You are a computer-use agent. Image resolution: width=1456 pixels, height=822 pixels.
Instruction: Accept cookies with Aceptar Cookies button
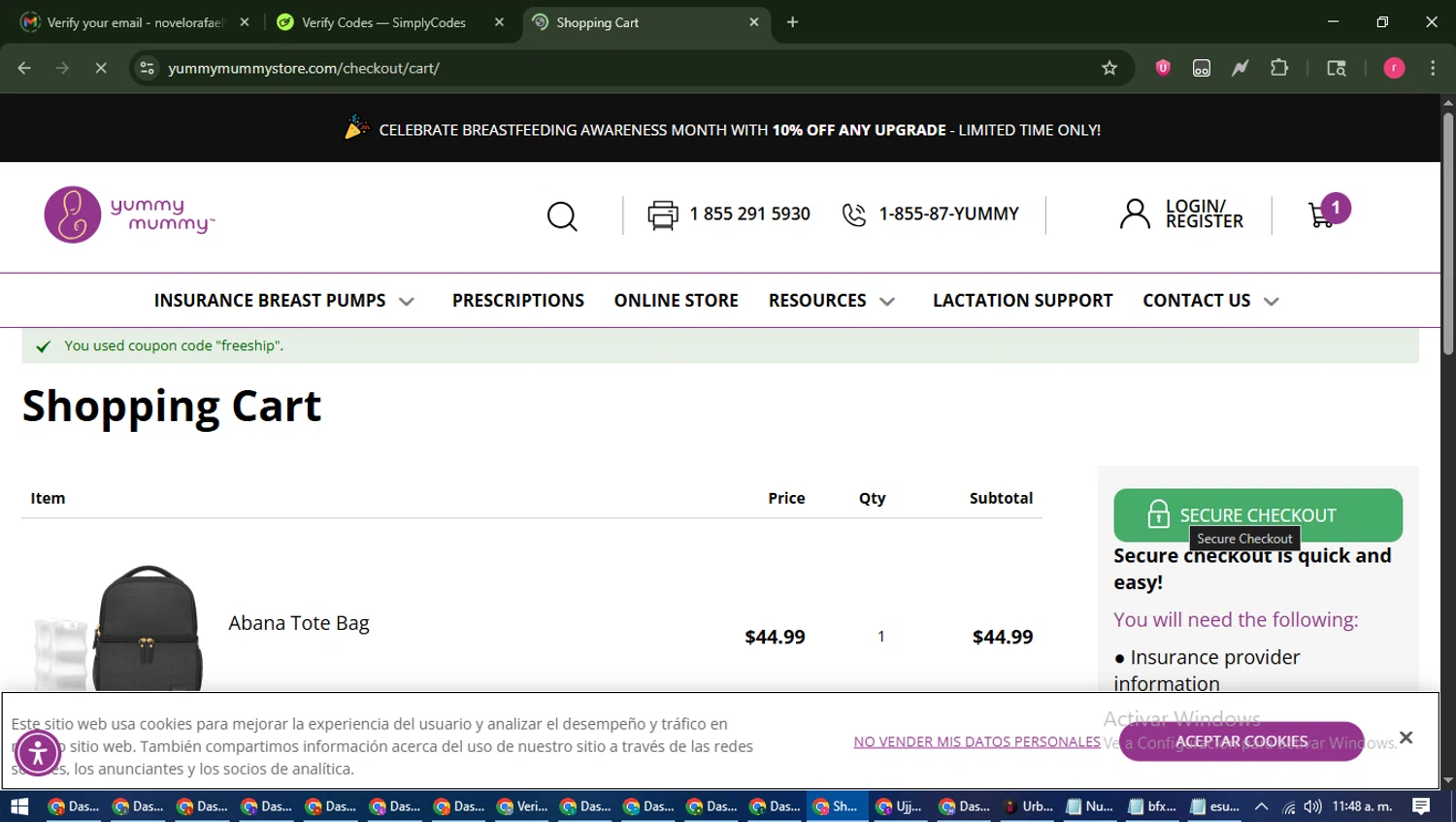point(1241,741)
